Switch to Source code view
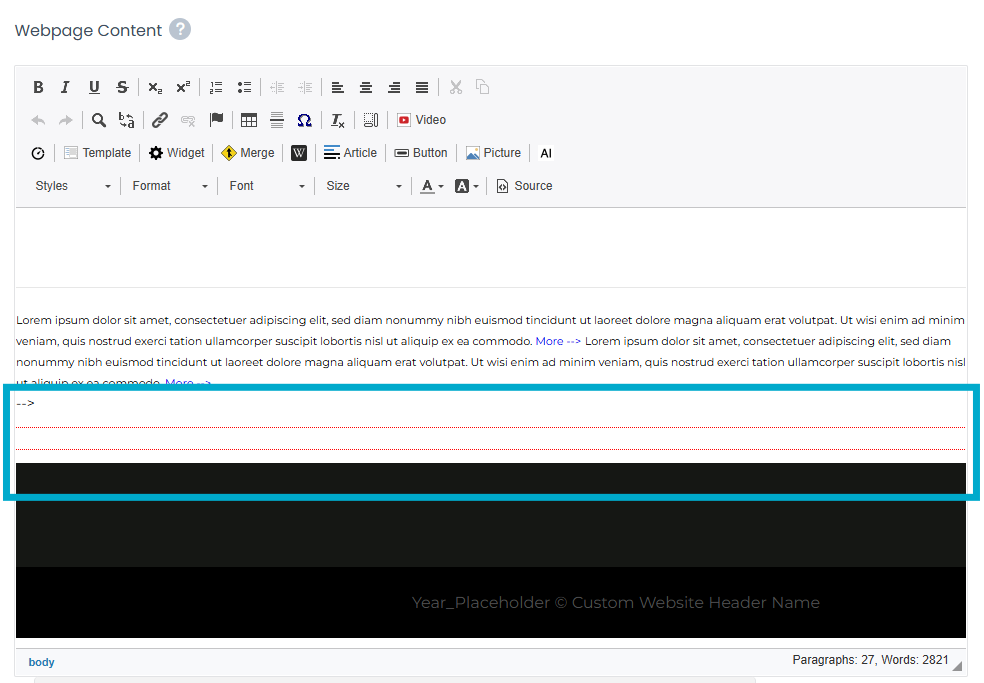 (x=524, y=186)
